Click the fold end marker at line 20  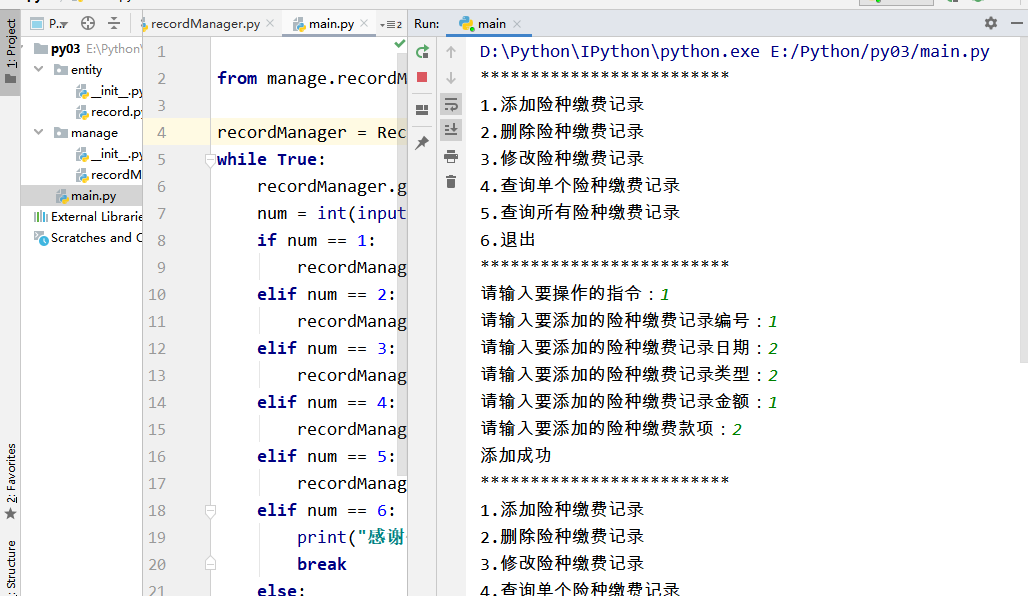(x=210, y=564)
